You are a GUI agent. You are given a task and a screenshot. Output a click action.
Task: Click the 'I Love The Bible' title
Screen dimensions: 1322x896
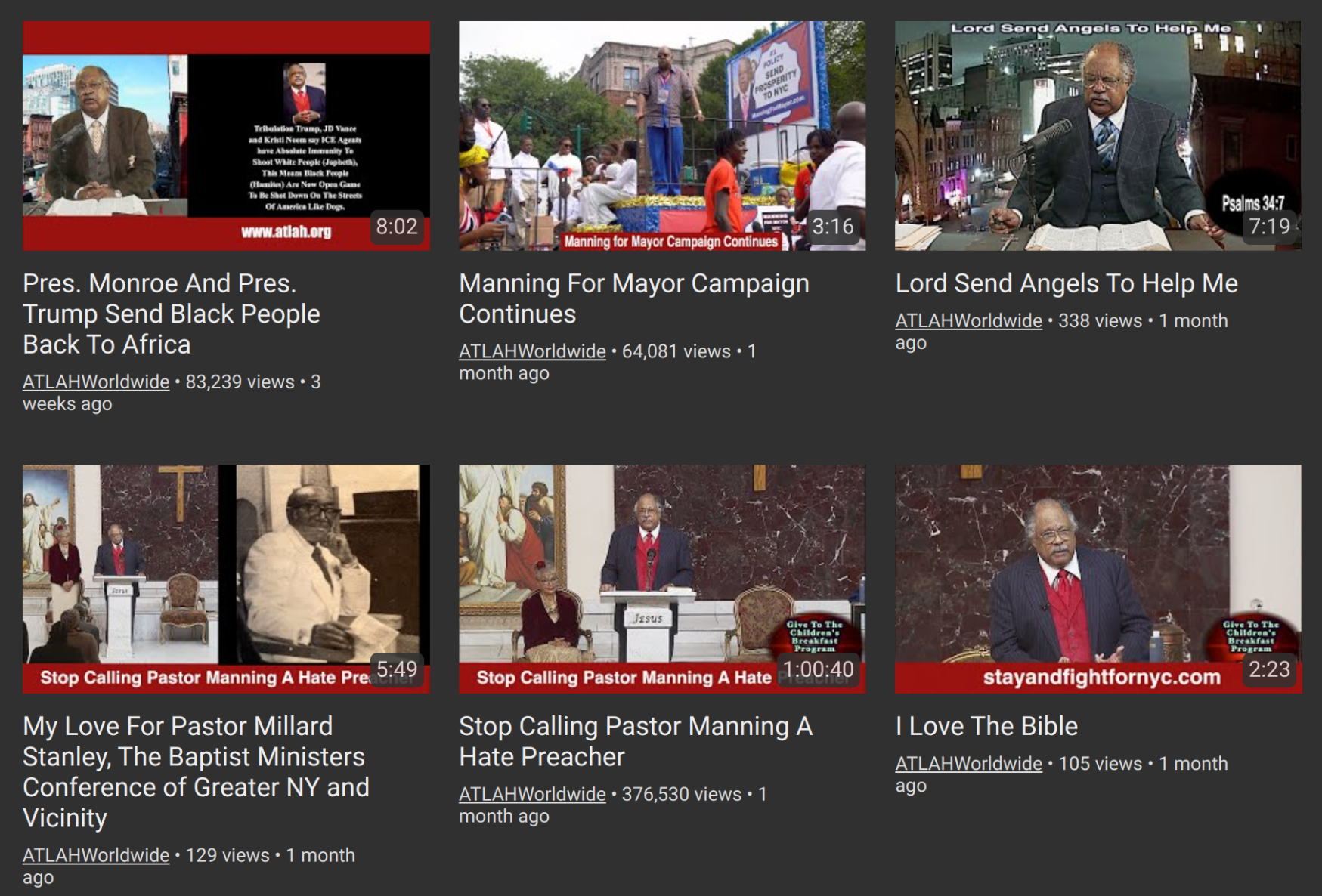pos(986,726)
